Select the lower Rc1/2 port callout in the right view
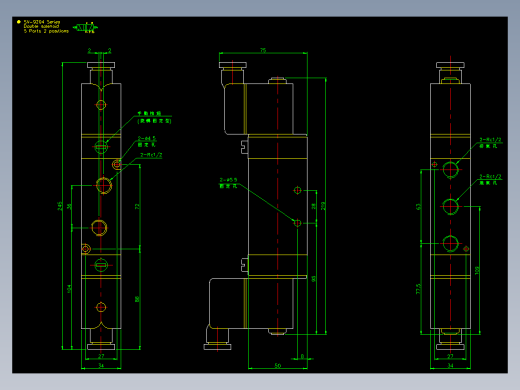This screenshot has height=390, width=520. [490, 179]
